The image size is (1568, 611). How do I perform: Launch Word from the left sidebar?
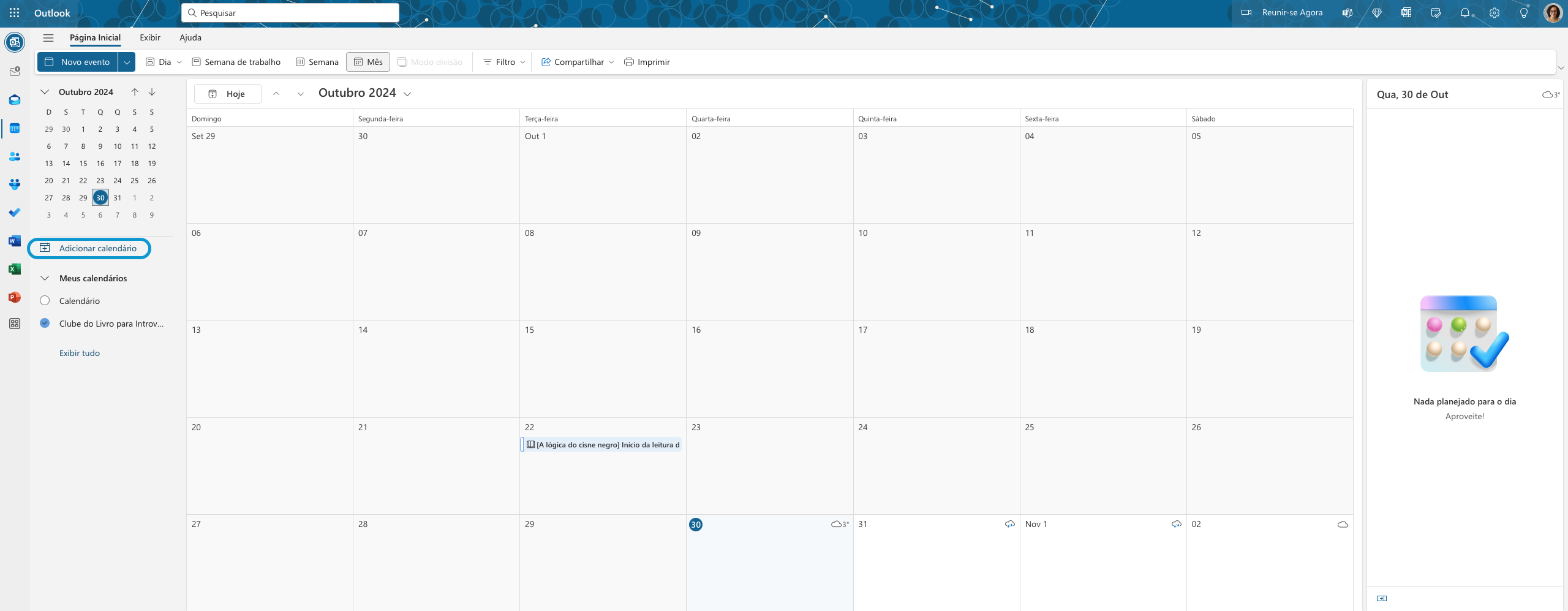click(x=15, y=240)
